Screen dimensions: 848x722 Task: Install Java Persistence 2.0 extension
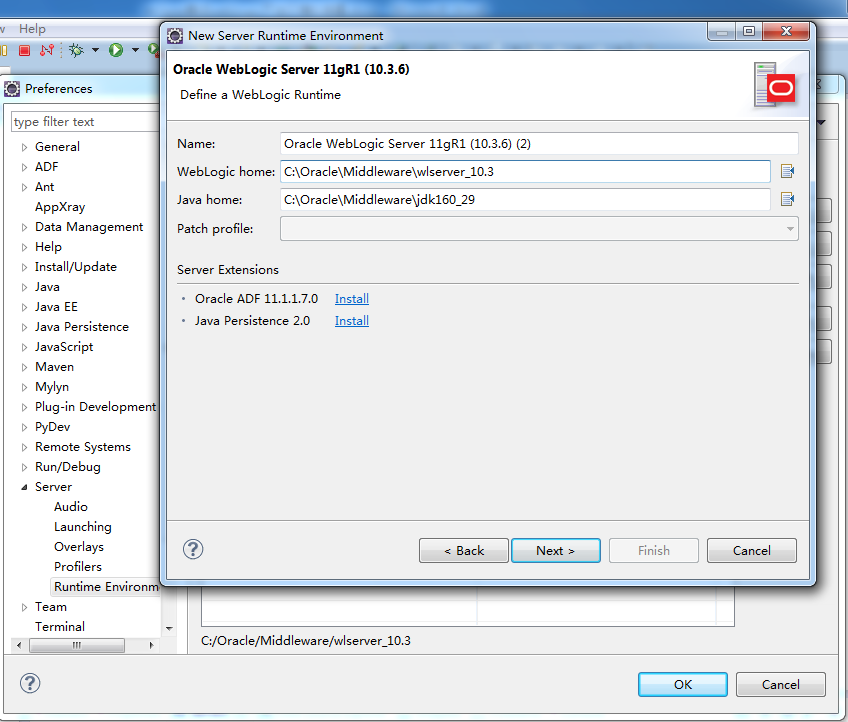tap(352, 321)
